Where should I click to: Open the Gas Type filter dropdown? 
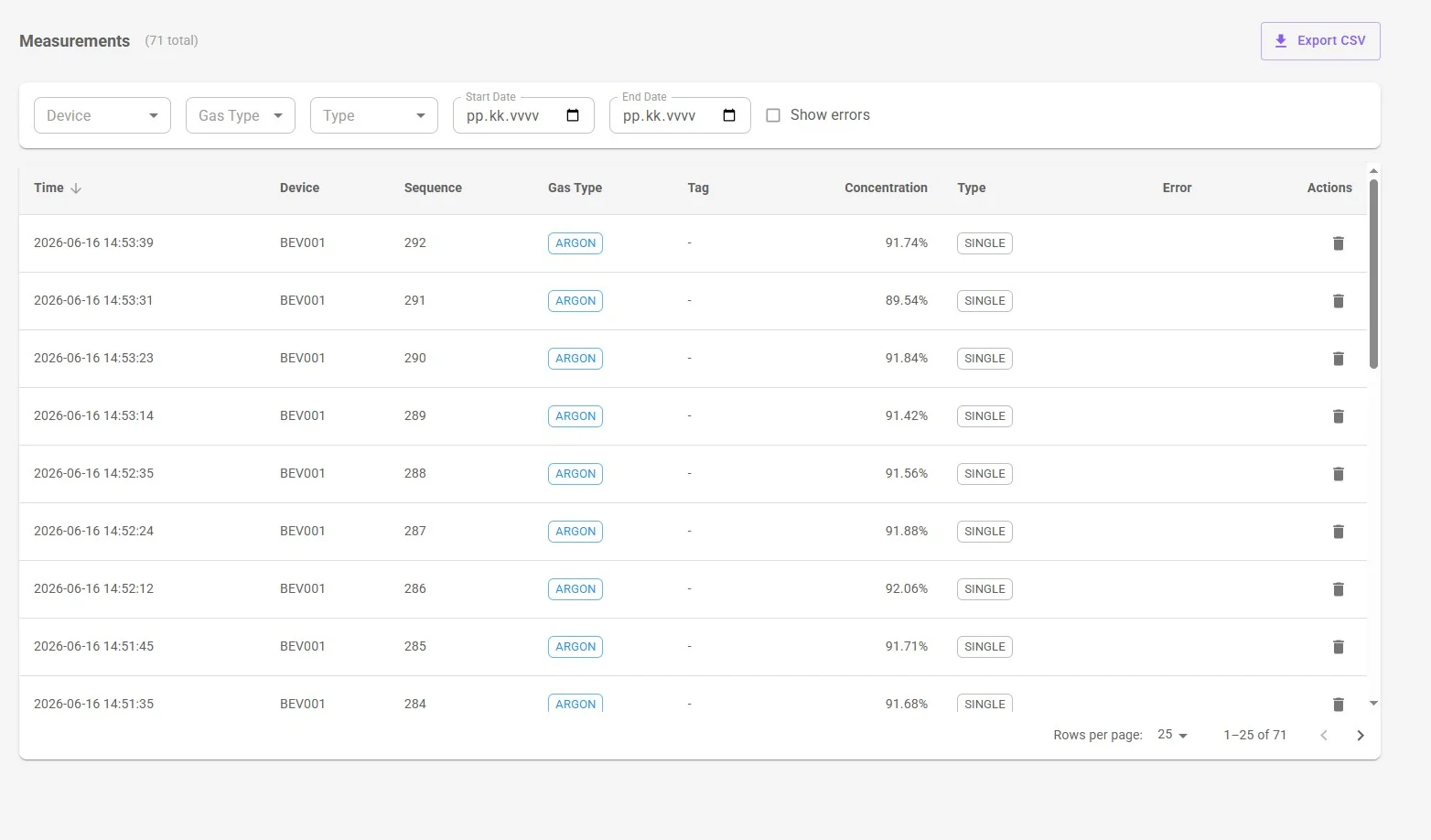tap(241, 115)
